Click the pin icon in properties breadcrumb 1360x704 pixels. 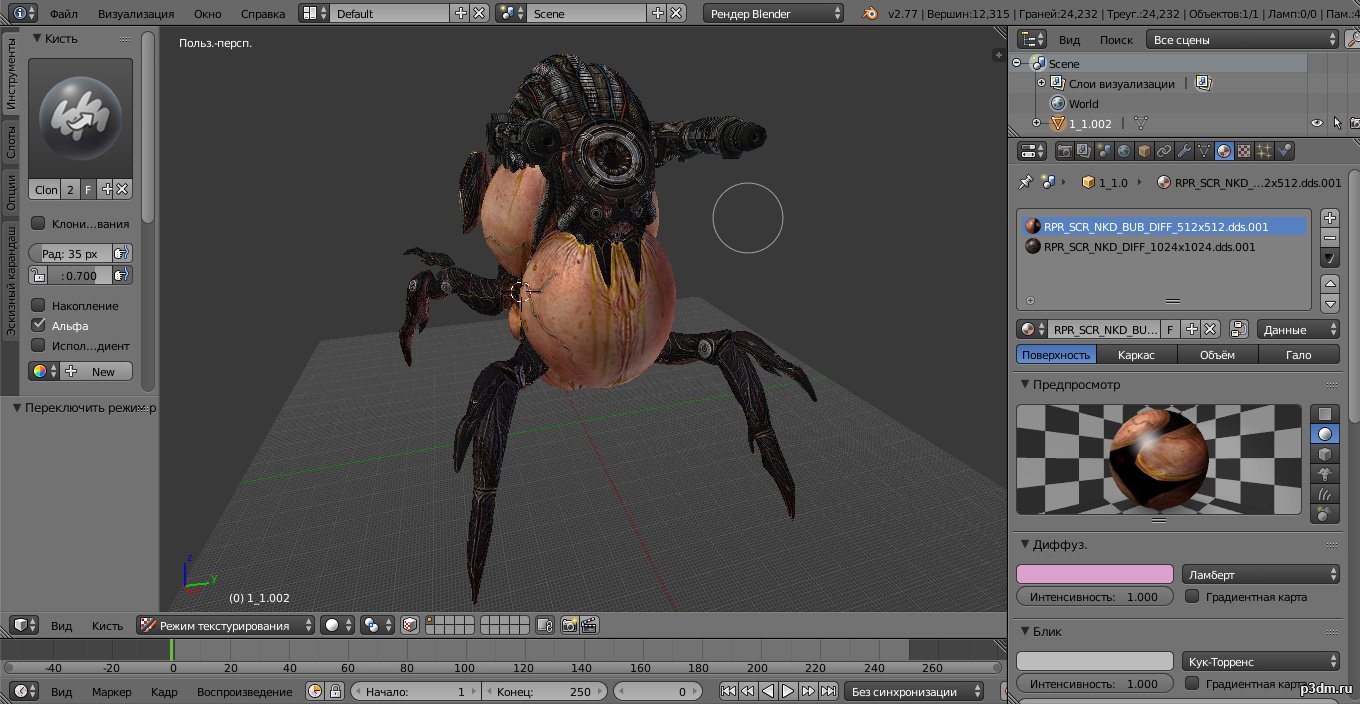(1025, 183)
